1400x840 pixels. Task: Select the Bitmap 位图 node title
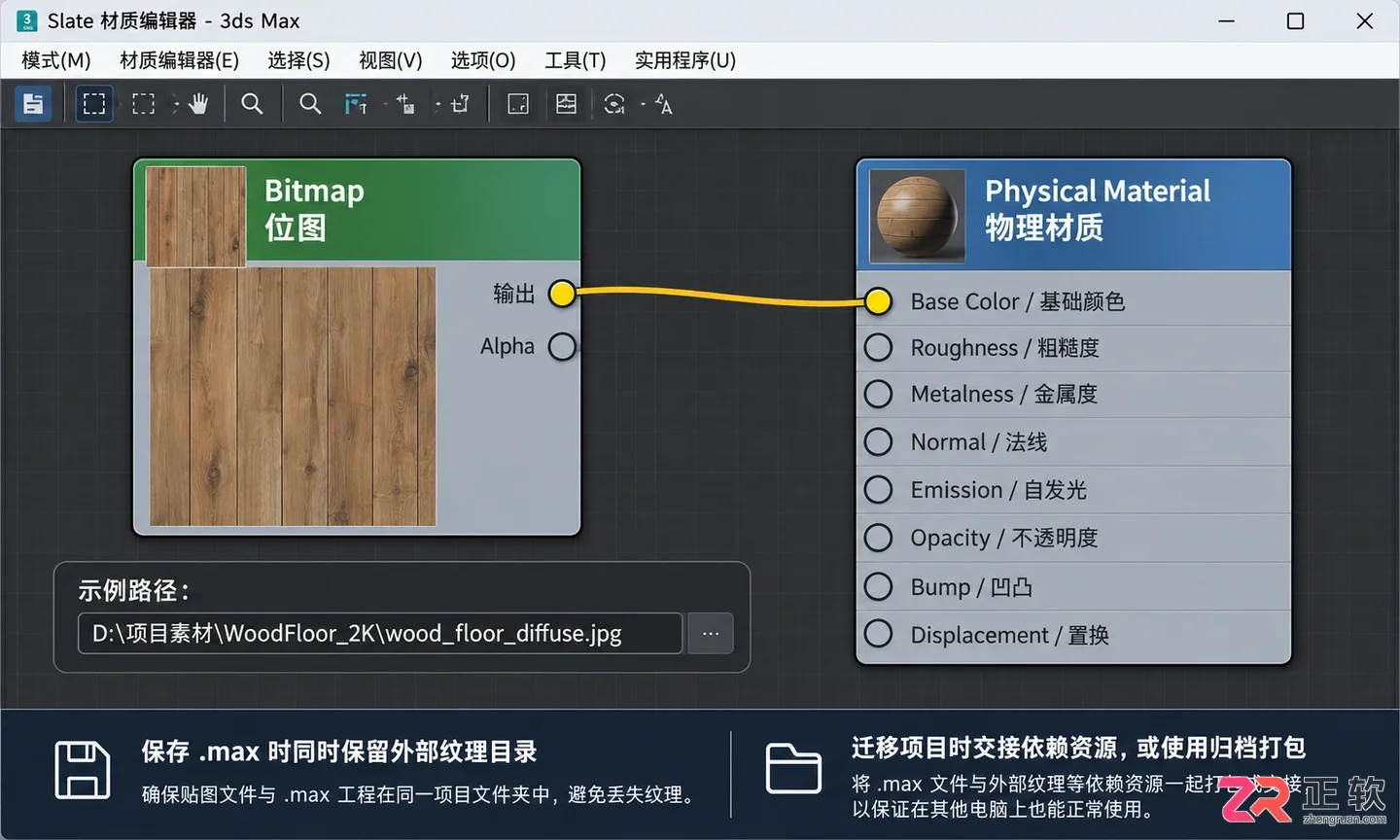314,209
